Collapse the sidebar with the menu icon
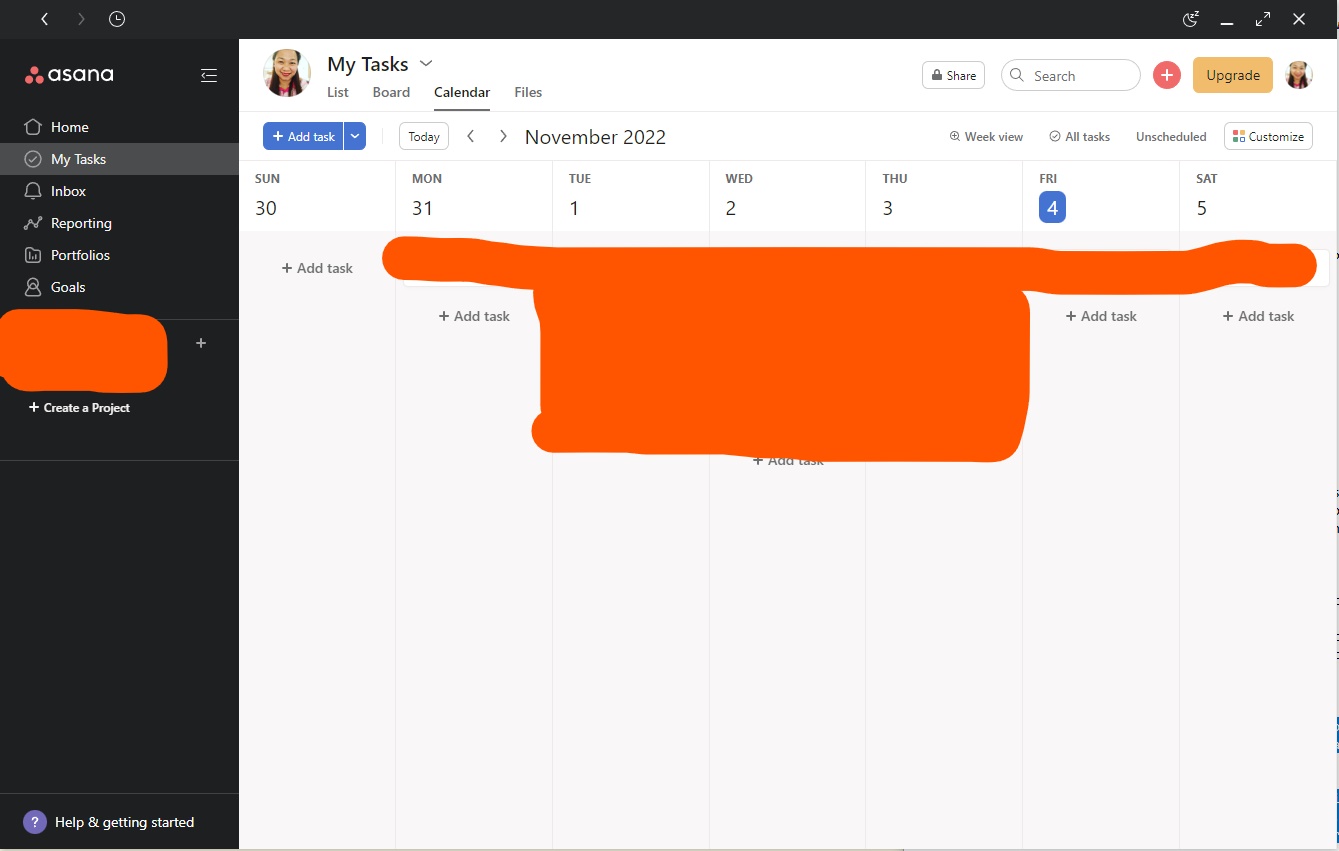This screenshot has width=1339, height=851. click(x=209, y=75)
